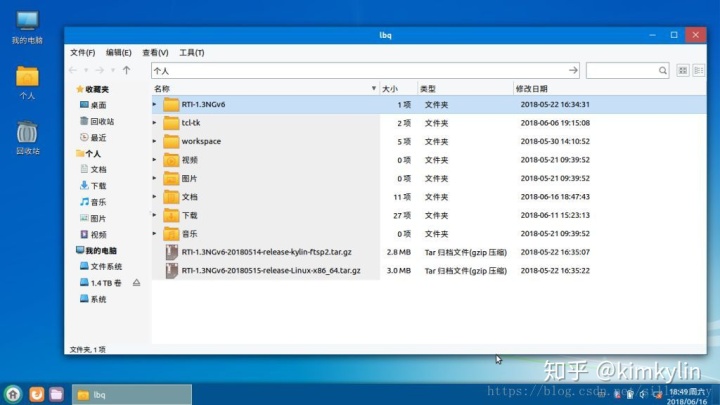This screenshot has height=405, width=720.
Task: Go back with the left arrow button
Action: tap(73, 70)
